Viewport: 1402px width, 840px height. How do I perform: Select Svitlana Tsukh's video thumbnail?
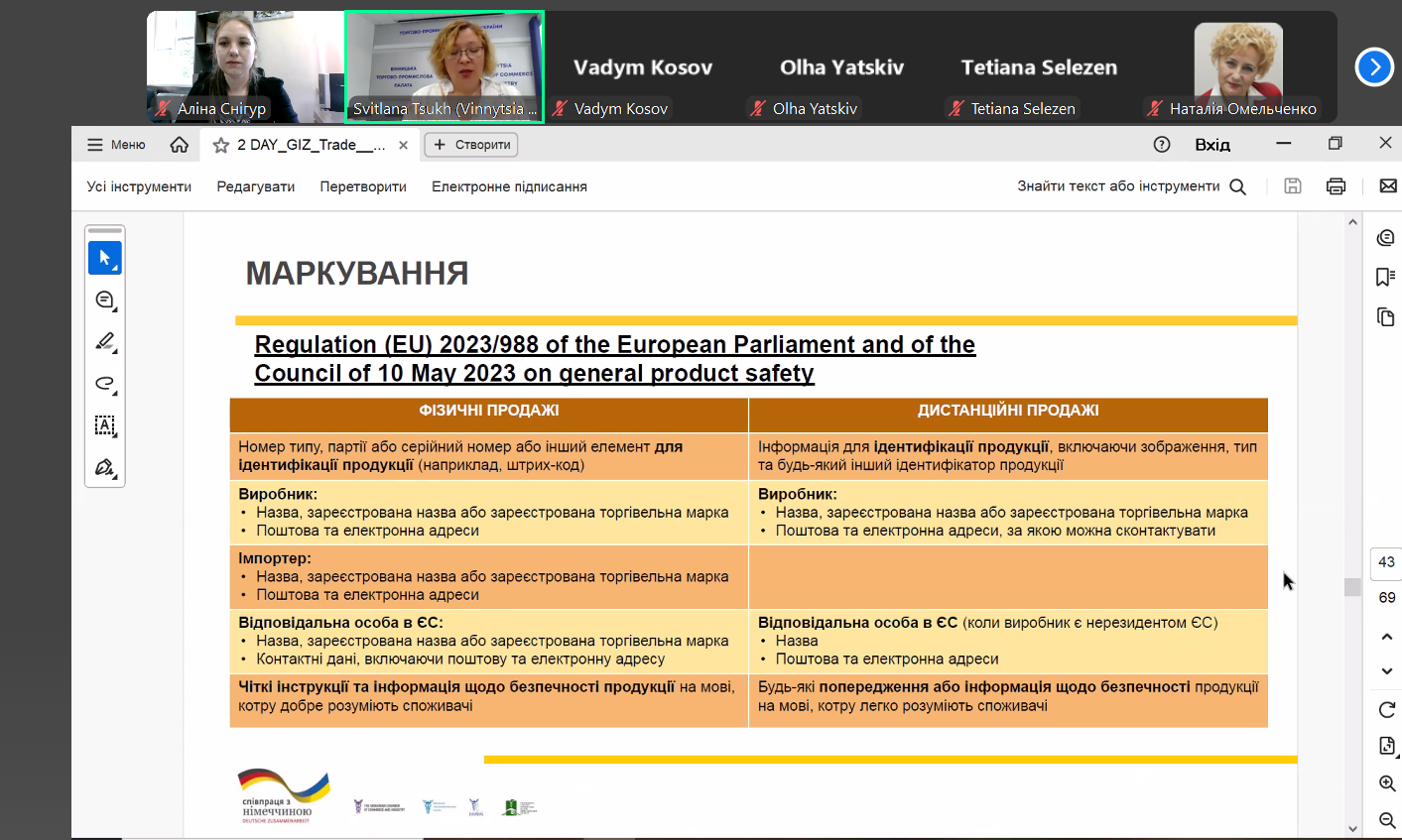[445, 66]
